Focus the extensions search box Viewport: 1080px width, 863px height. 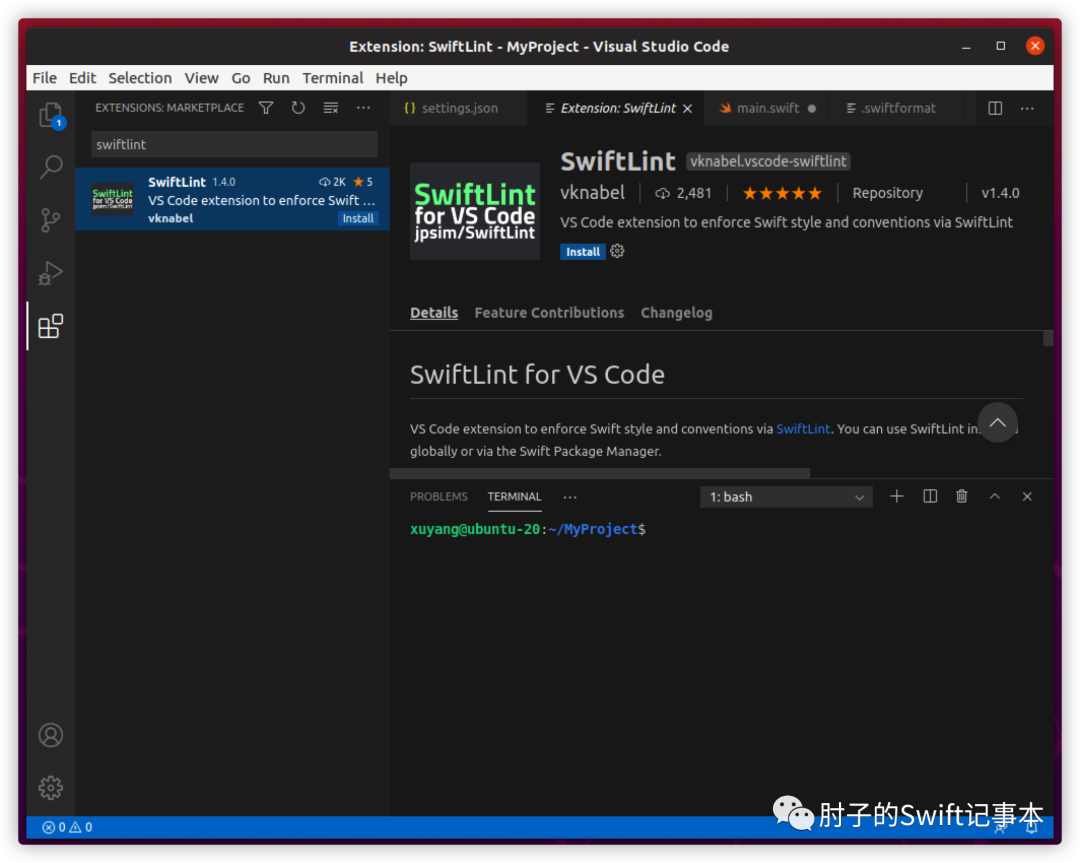[234, 145]
